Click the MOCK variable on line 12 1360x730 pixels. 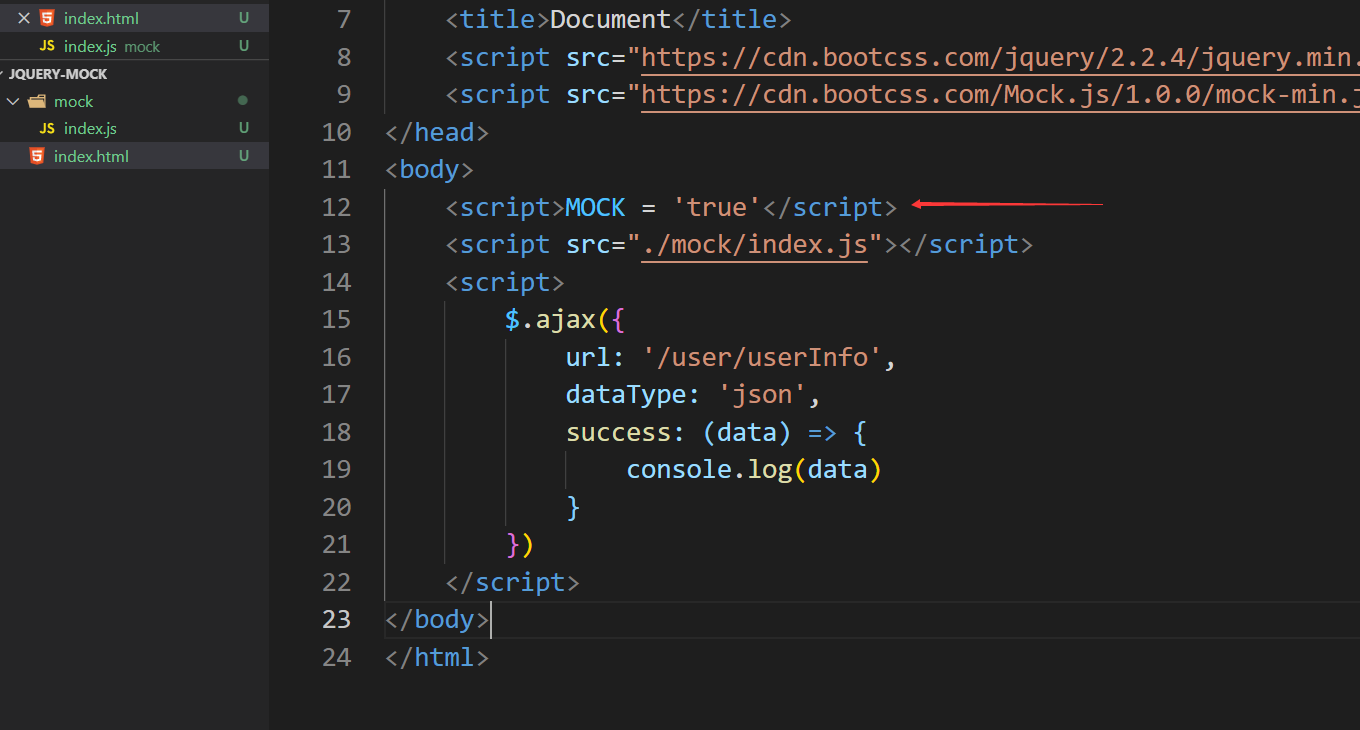coord(595,207)
